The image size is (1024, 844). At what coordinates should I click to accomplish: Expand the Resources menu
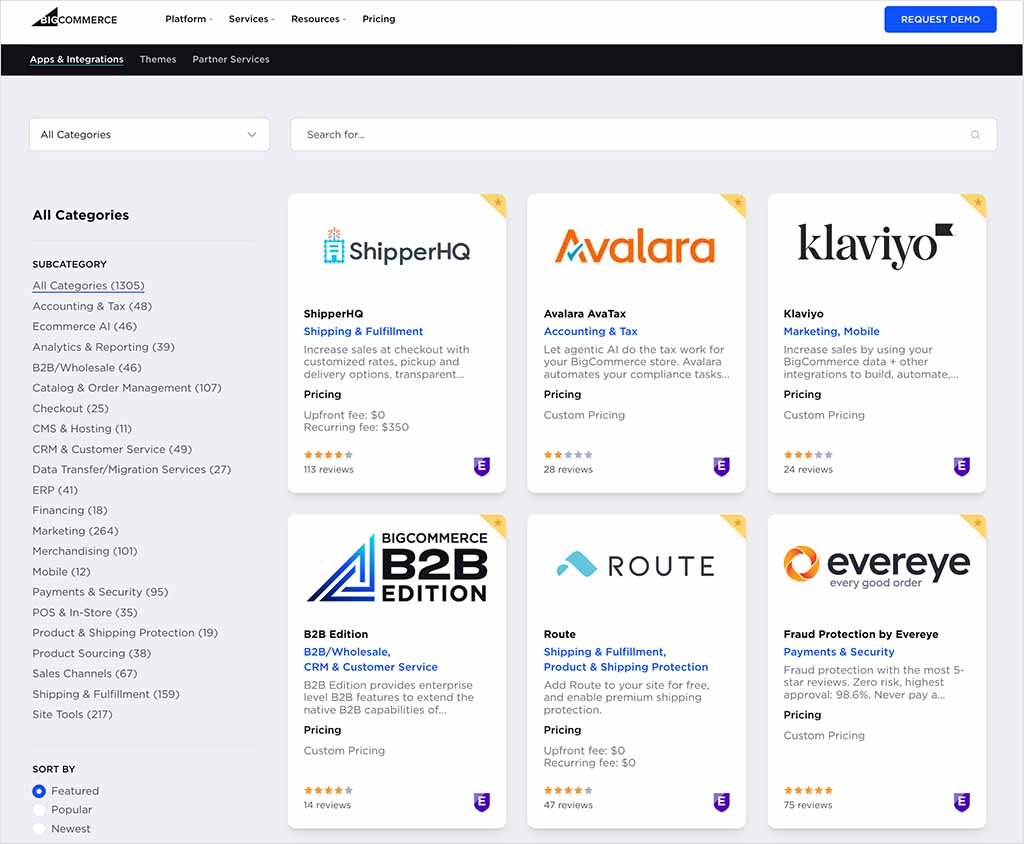pos(319,19)
